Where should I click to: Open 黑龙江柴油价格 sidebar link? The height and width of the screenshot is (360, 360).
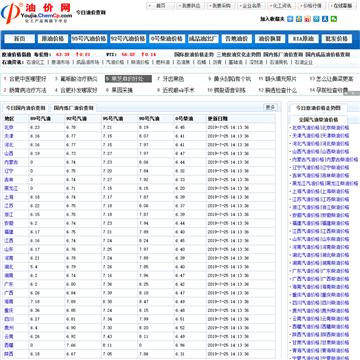pos(342,183)
